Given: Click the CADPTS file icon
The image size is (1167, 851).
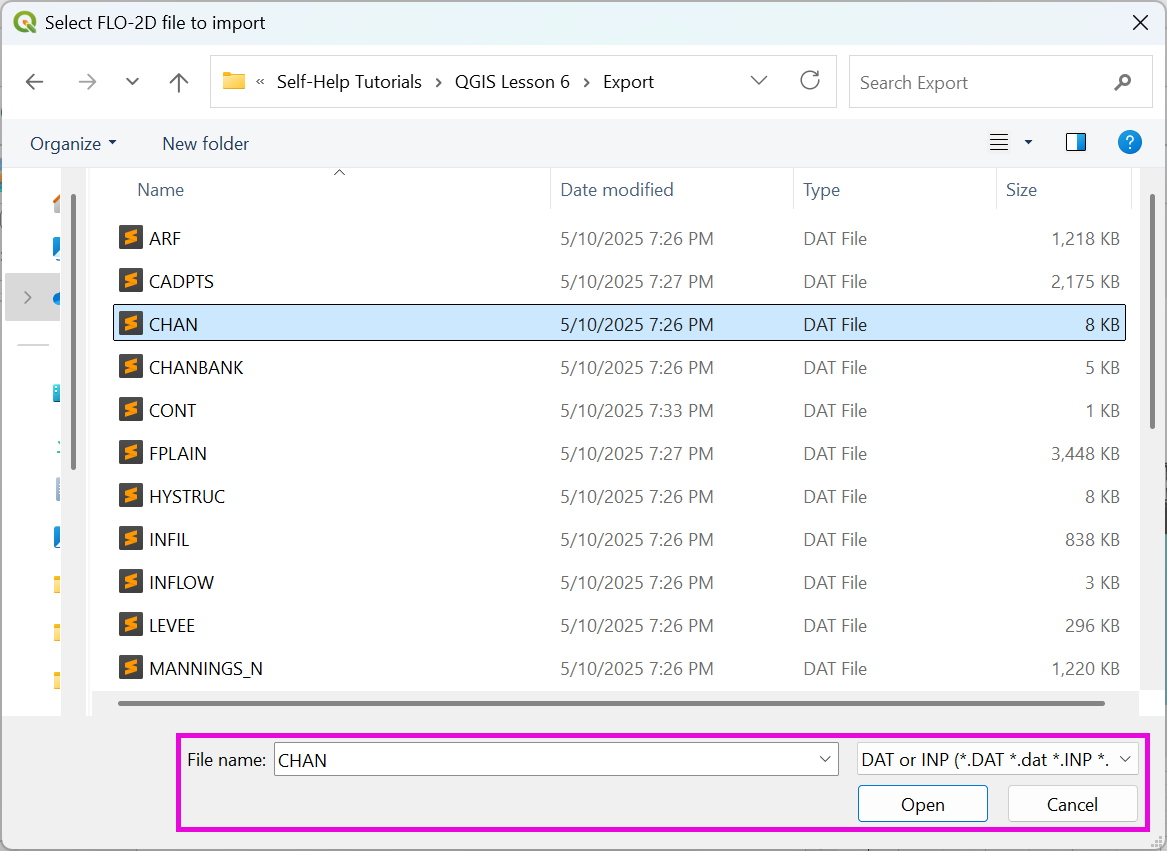Looking at the screenshot, I should (130, 281).
